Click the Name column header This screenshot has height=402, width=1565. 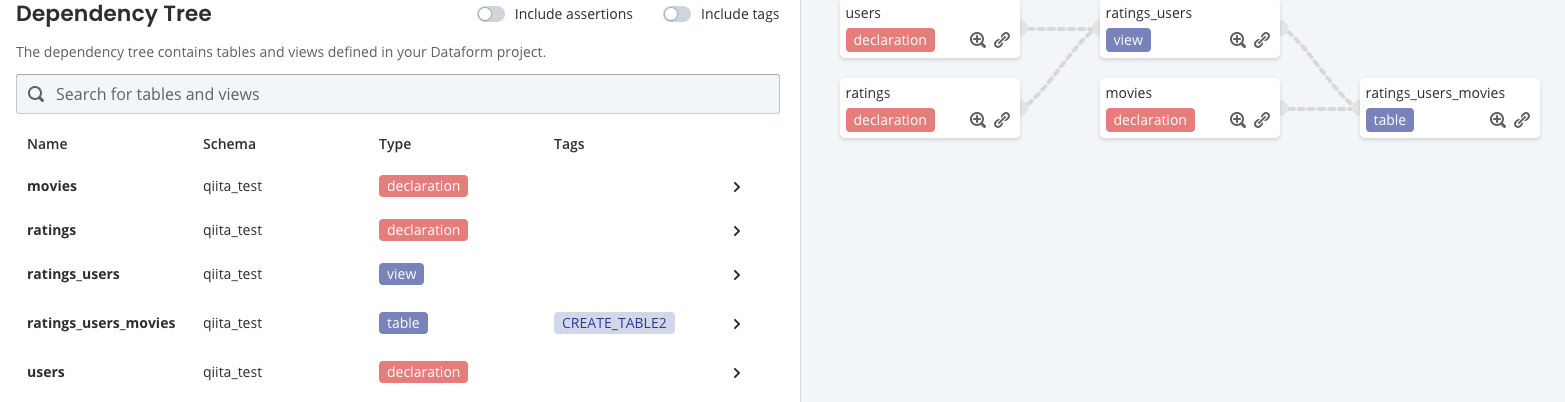(x=47, y=144)
